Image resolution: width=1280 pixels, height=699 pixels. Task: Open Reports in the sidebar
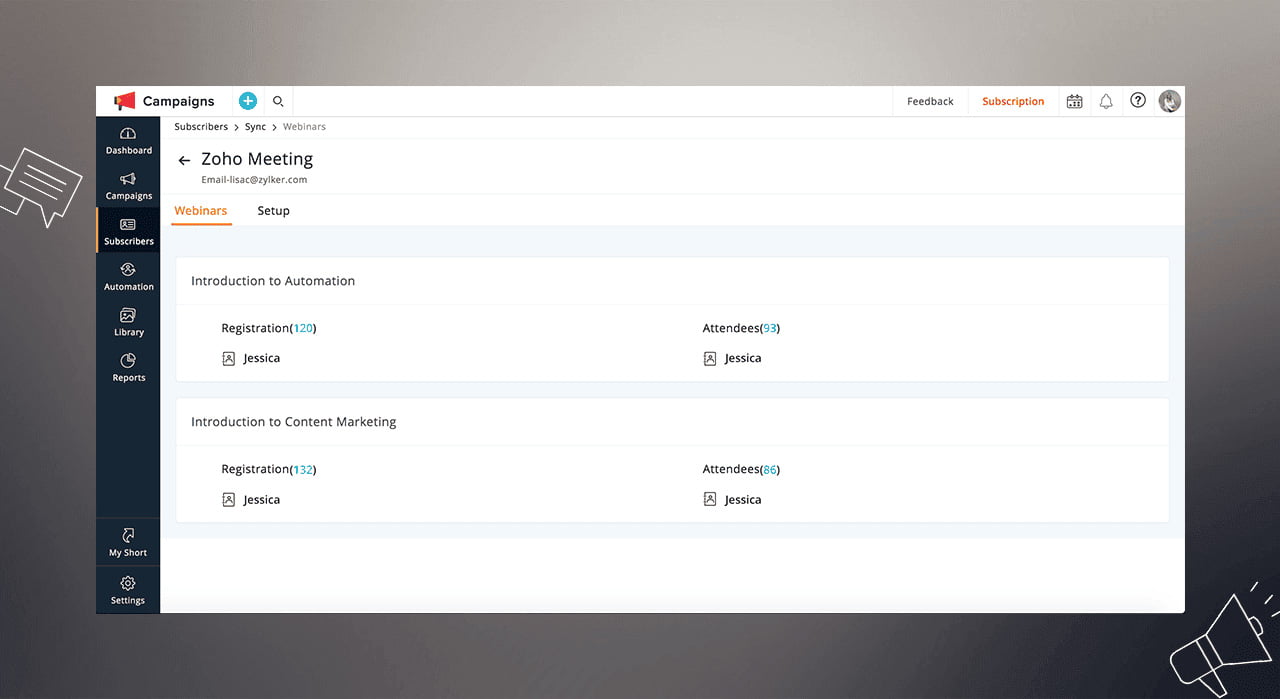tap(128, 368)
